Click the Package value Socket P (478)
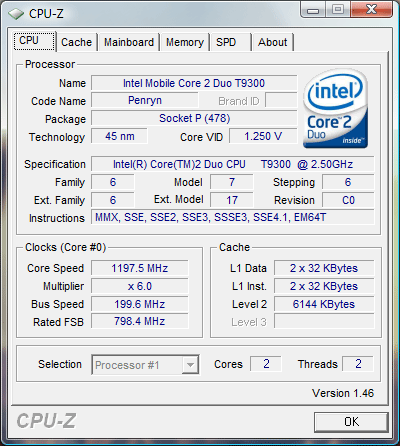 (x=194, y=118)
